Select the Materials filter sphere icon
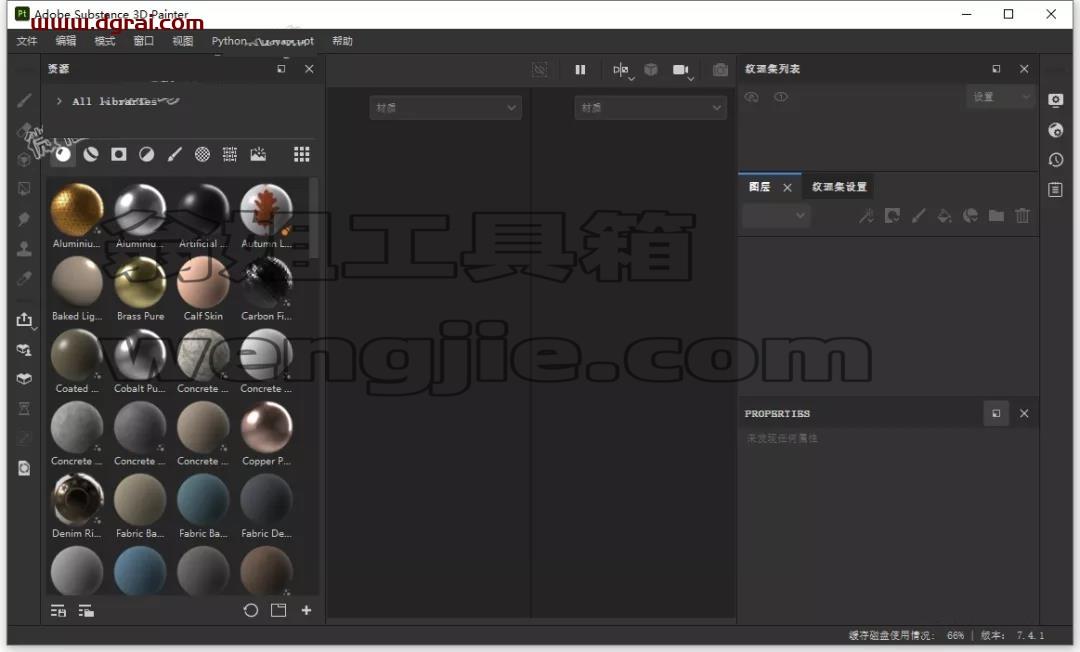This screenshot has height=652, width=1080. 63,154
